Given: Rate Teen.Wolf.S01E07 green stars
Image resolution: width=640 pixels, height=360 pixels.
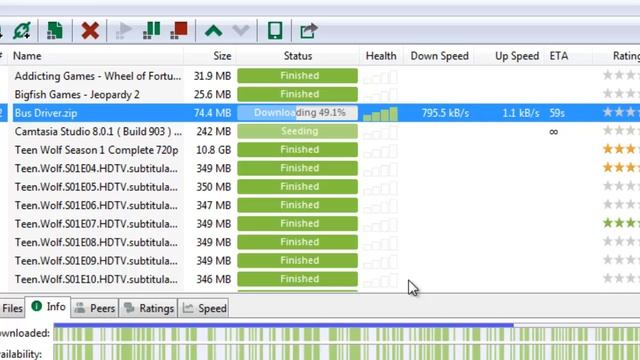Looking at the screenshot, I should (621, 223).
